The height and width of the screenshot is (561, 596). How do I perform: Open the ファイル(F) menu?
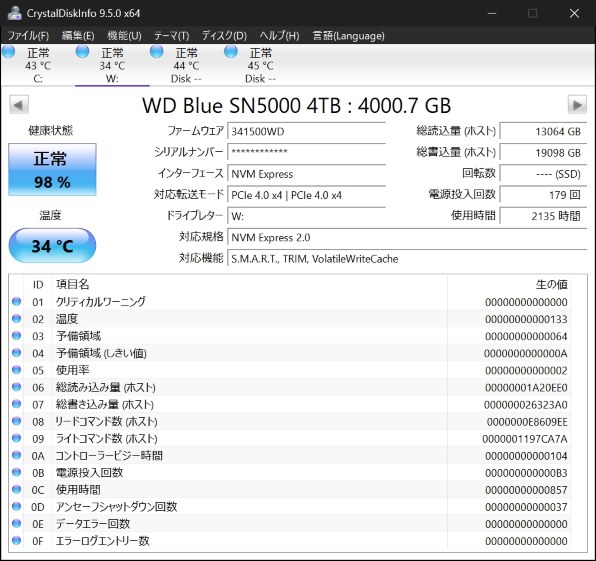point(28,36)
